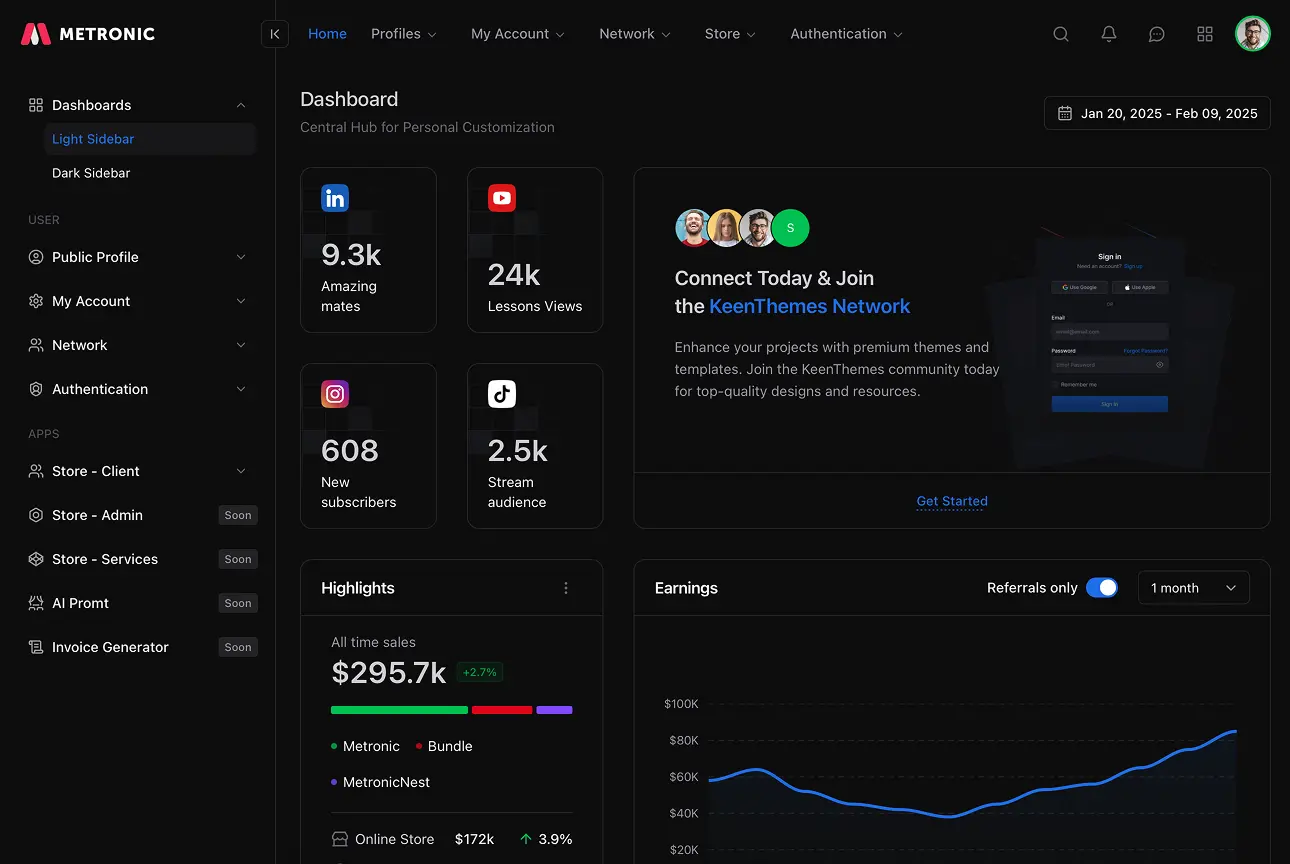Click the +2.7% growth badge
This screenshot has width=1290, height=864.
tap(480, 672)
